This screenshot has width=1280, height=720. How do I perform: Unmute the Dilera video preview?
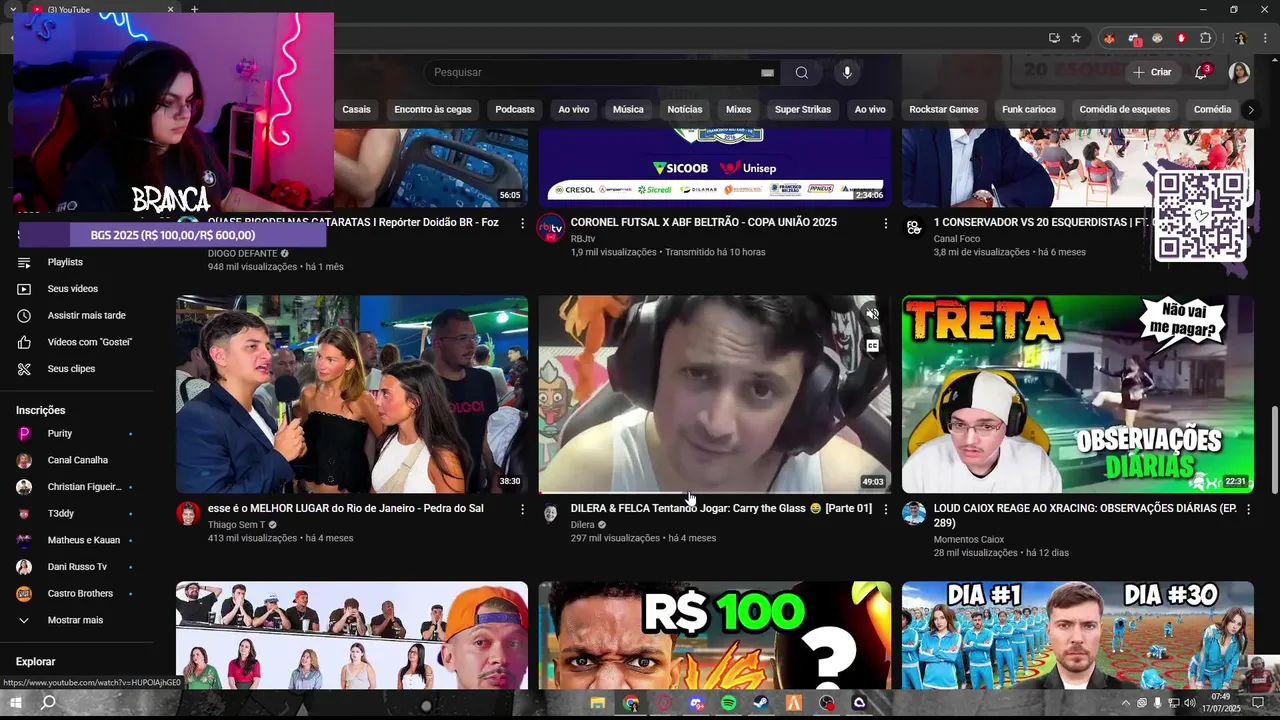coord(872,314)
